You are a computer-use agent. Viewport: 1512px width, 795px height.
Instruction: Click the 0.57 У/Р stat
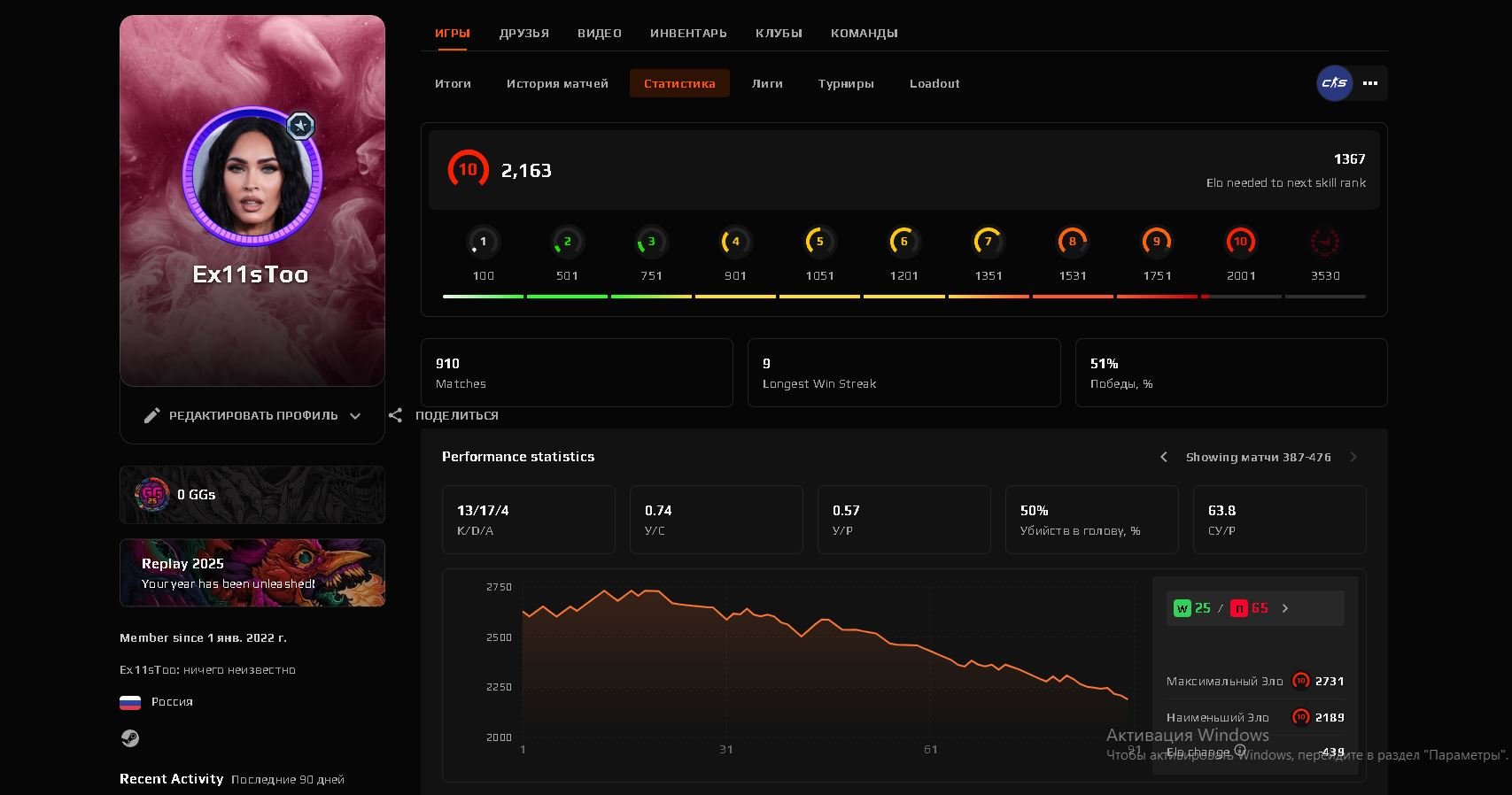[904, 520]
